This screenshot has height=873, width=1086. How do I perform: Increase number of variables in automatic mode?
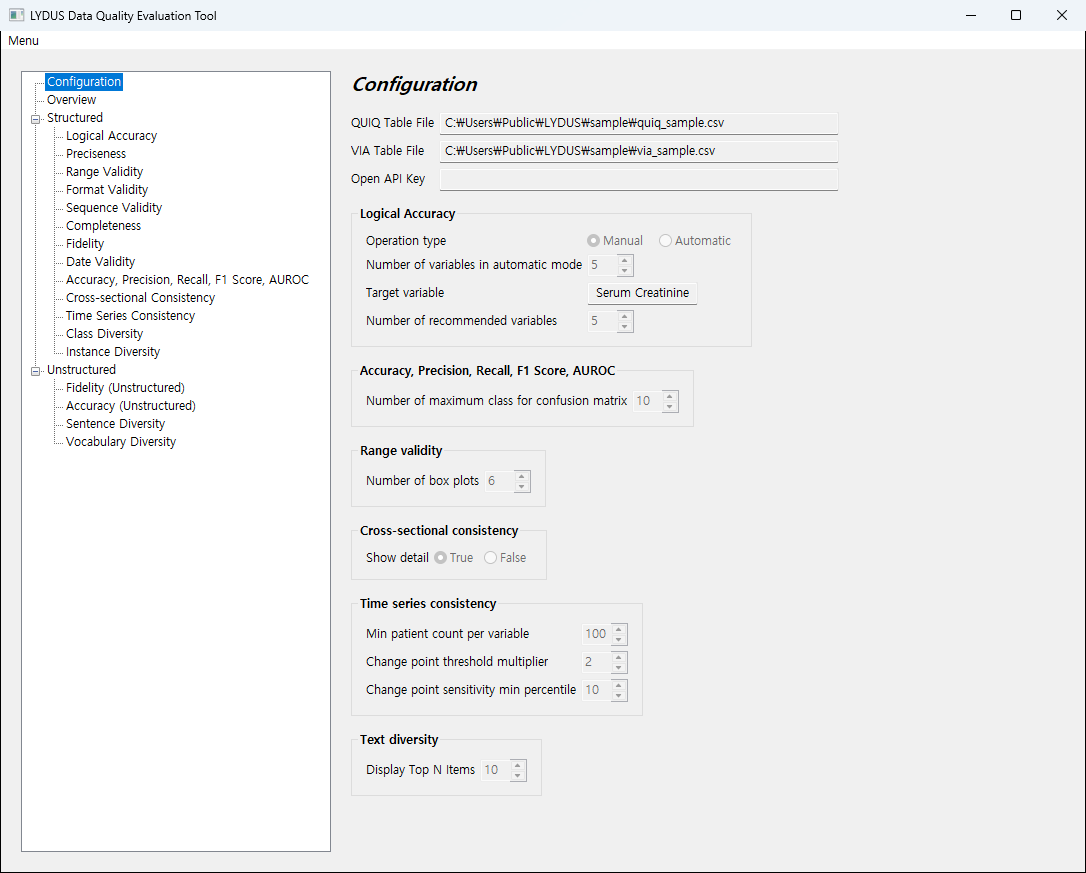coord(625,260)
